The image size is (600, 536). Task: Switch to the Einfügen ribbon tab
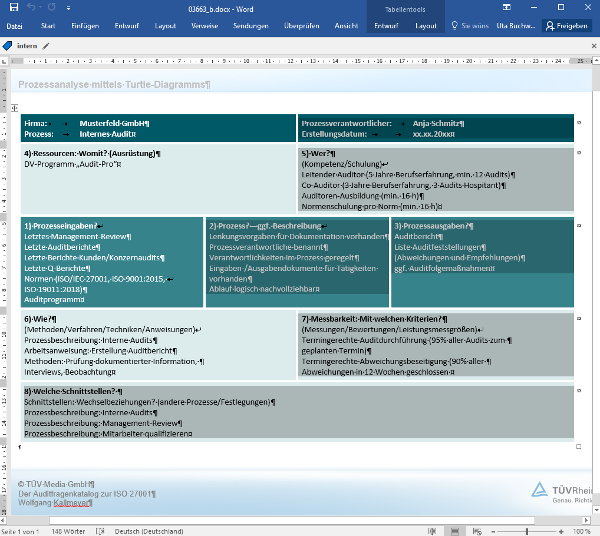tap(85, 25)
